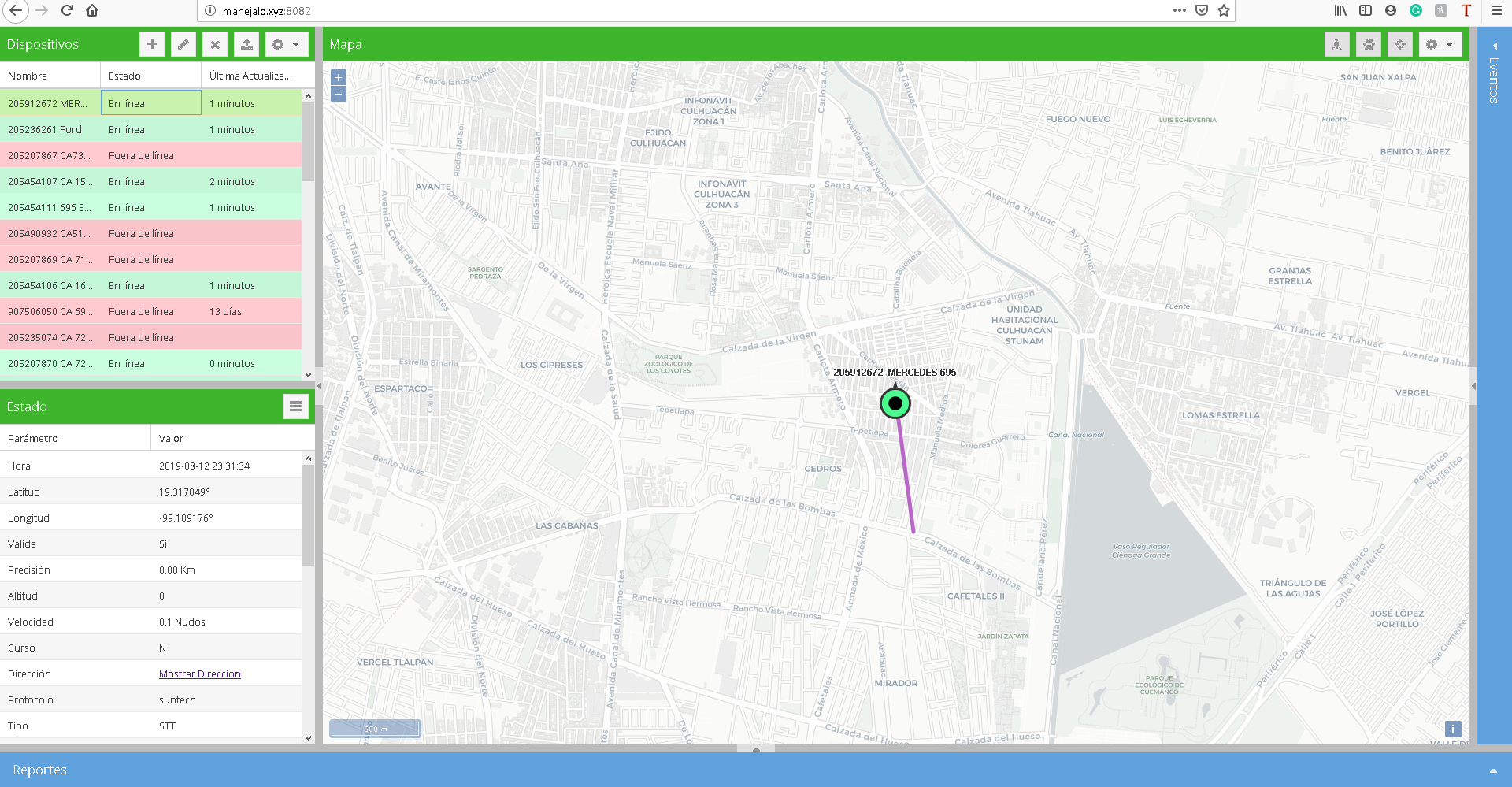The height and width of the screenshot is (787, 1512).
Task: Toggle the paw print follow button
Action: click(x=1369, y=44)
